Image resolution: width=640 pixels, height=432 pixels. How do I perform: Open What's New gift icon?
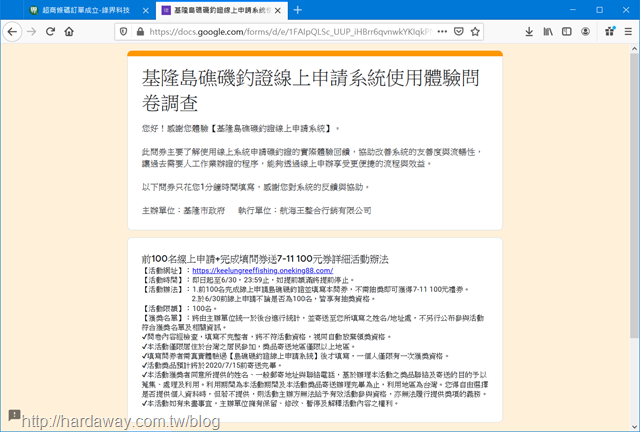[x=610, y=31]
